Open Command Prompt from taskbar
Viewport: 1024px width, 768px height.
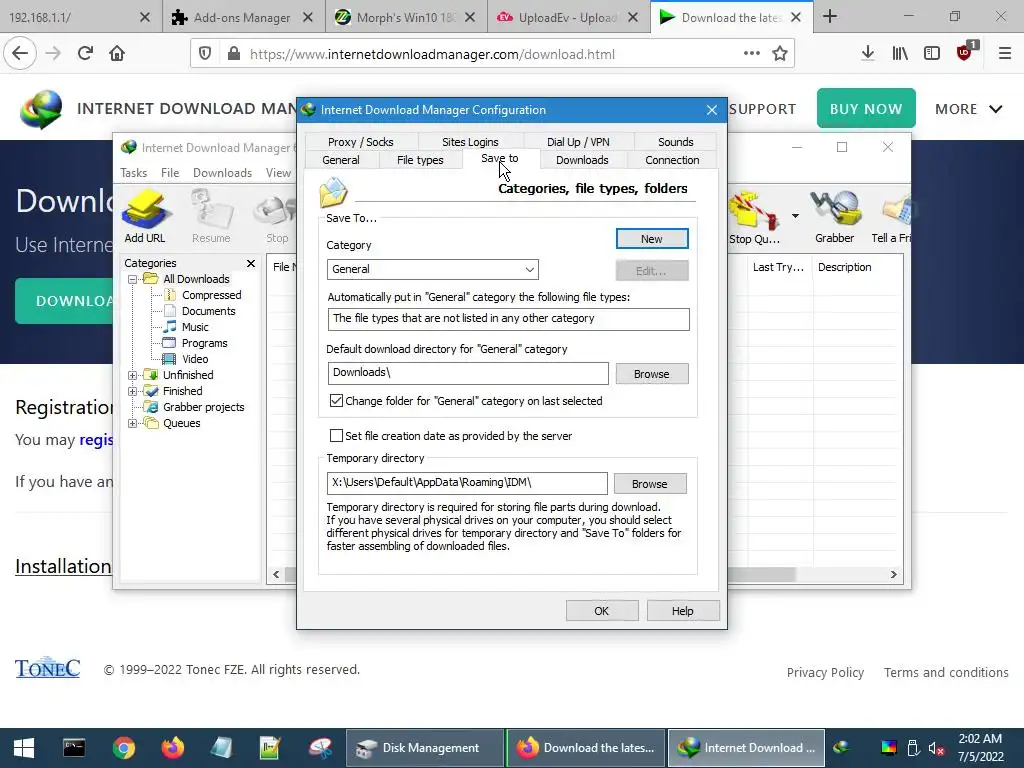point(74,748)
